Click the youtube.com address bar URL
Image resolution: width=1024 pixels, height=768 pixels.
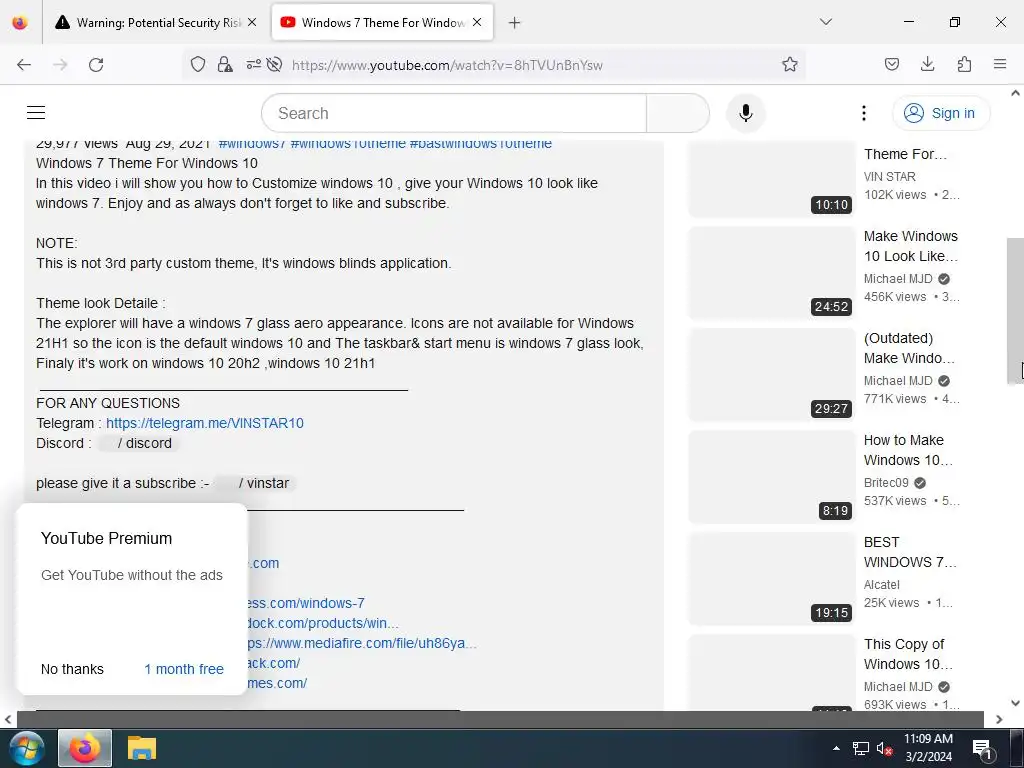(447, 65)
